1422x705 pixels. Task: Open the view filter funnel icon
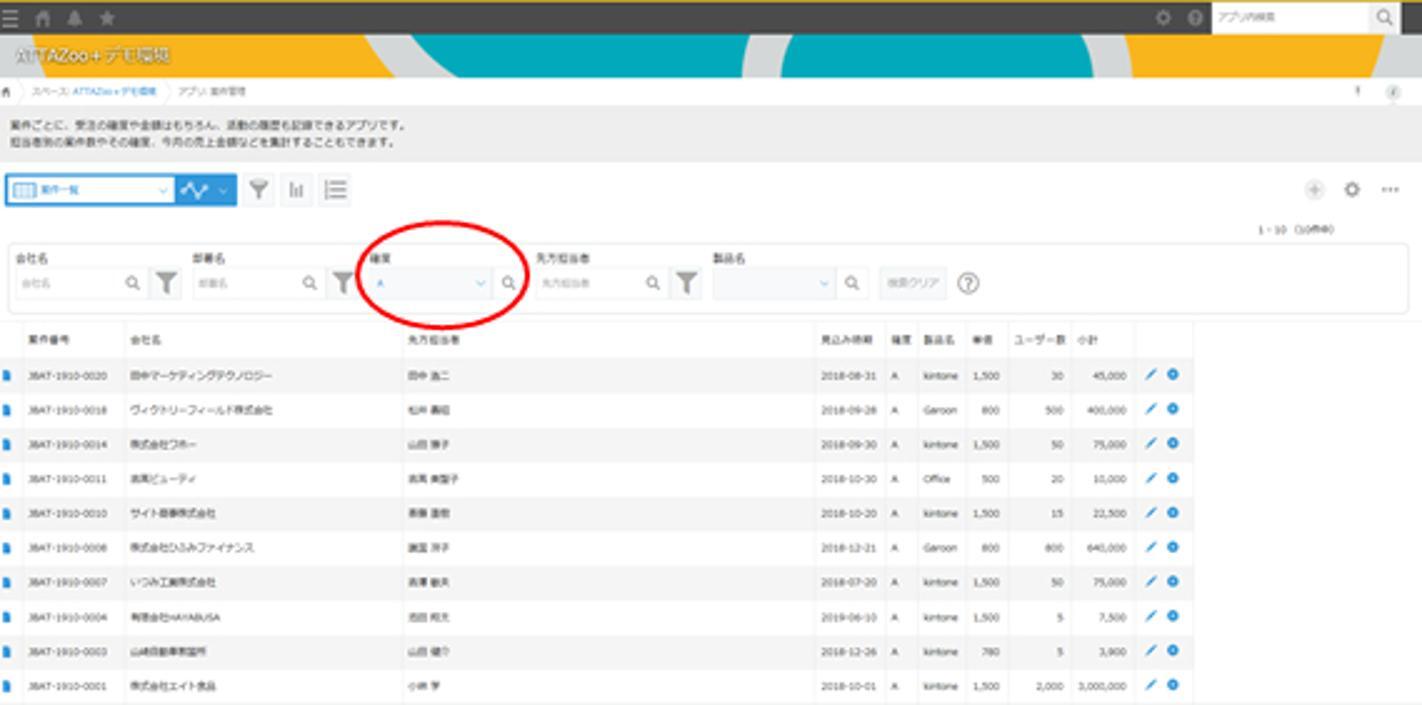(259, 190)
